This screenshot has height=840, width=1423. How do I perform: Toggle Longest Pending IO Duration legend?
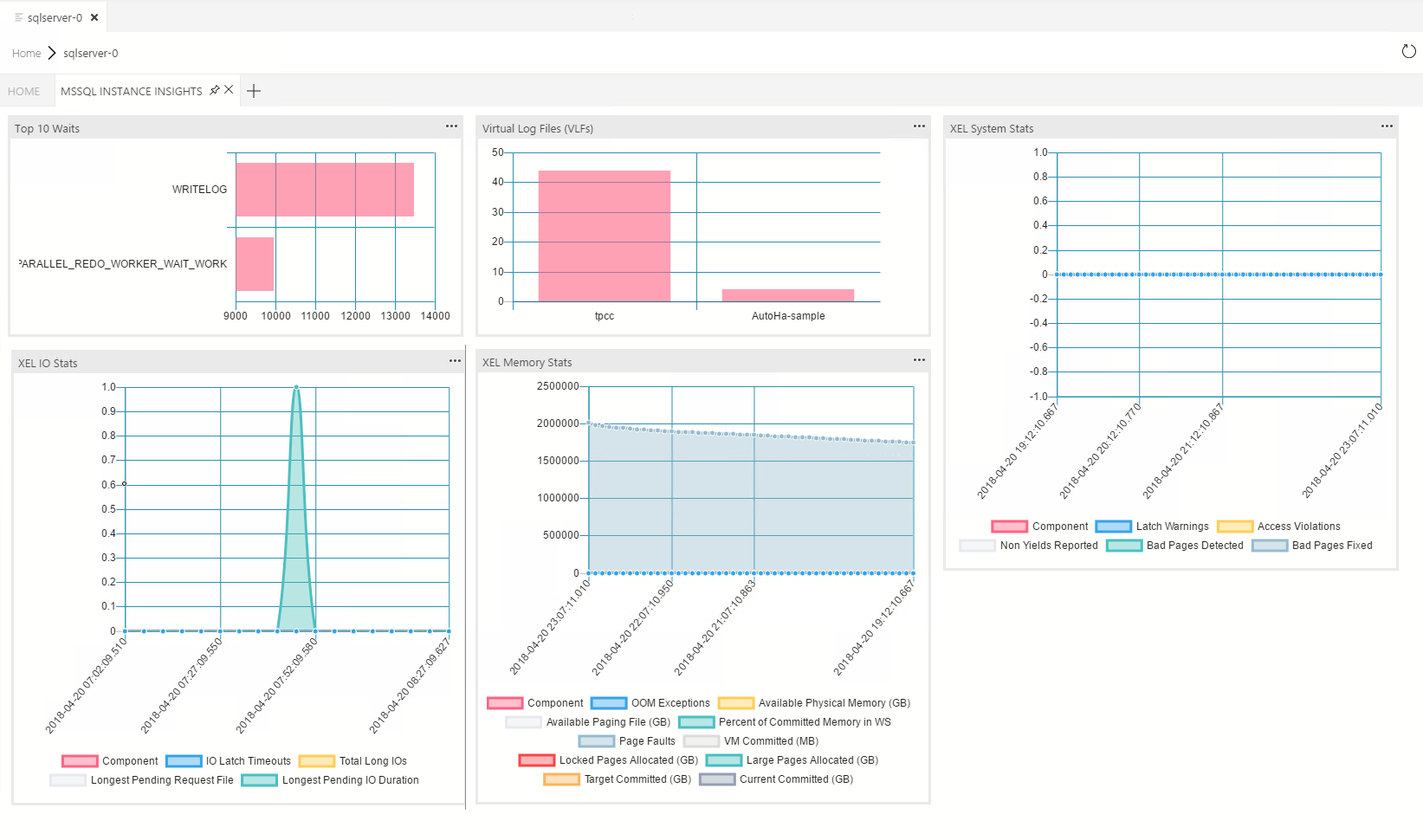click(330, 780)
